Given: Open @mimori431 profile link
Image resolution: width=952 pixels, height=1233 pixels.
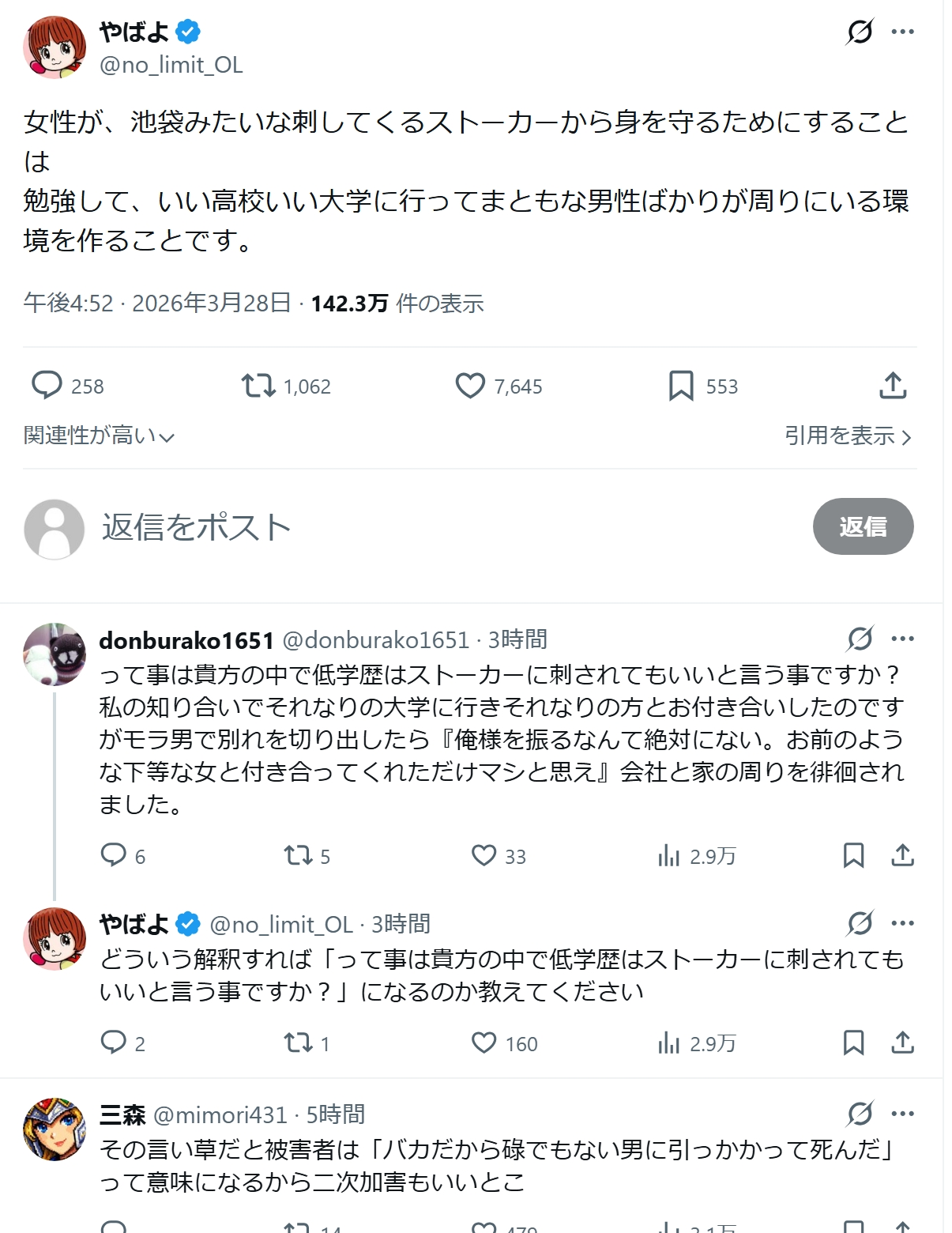Looking at the screenshot, I should click(220, 1114).
